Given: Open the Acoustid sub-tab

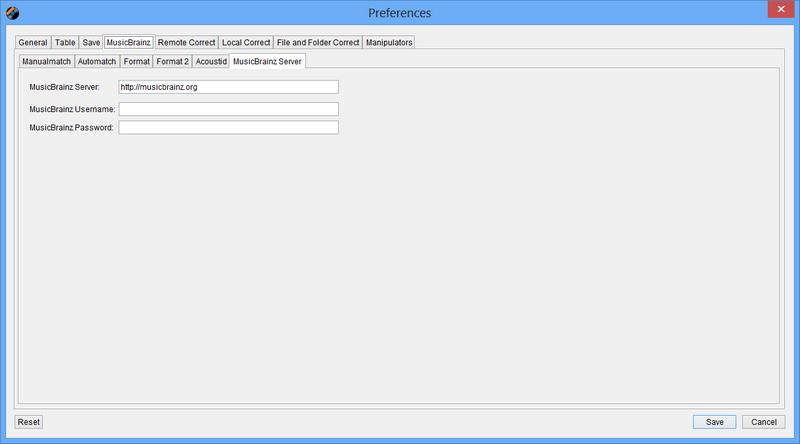Looking at the screenshot, I should tap(211, 61).
